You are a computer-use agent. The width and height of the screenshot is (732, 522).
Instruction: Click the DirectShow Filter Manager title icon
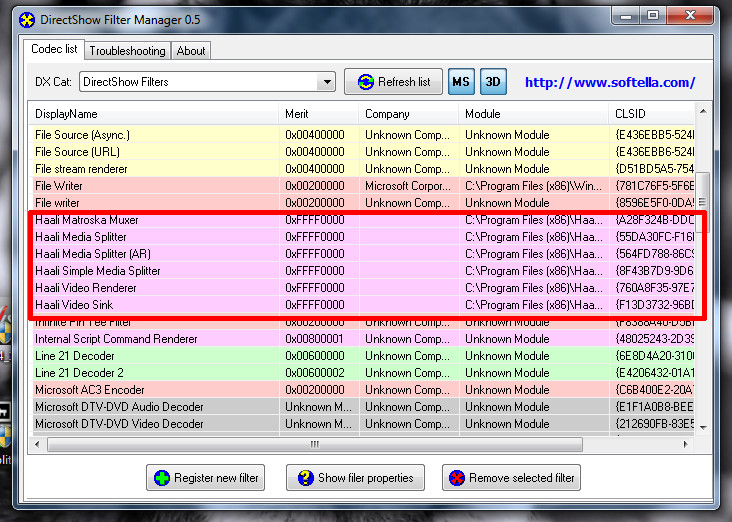[x=27, y=20]
